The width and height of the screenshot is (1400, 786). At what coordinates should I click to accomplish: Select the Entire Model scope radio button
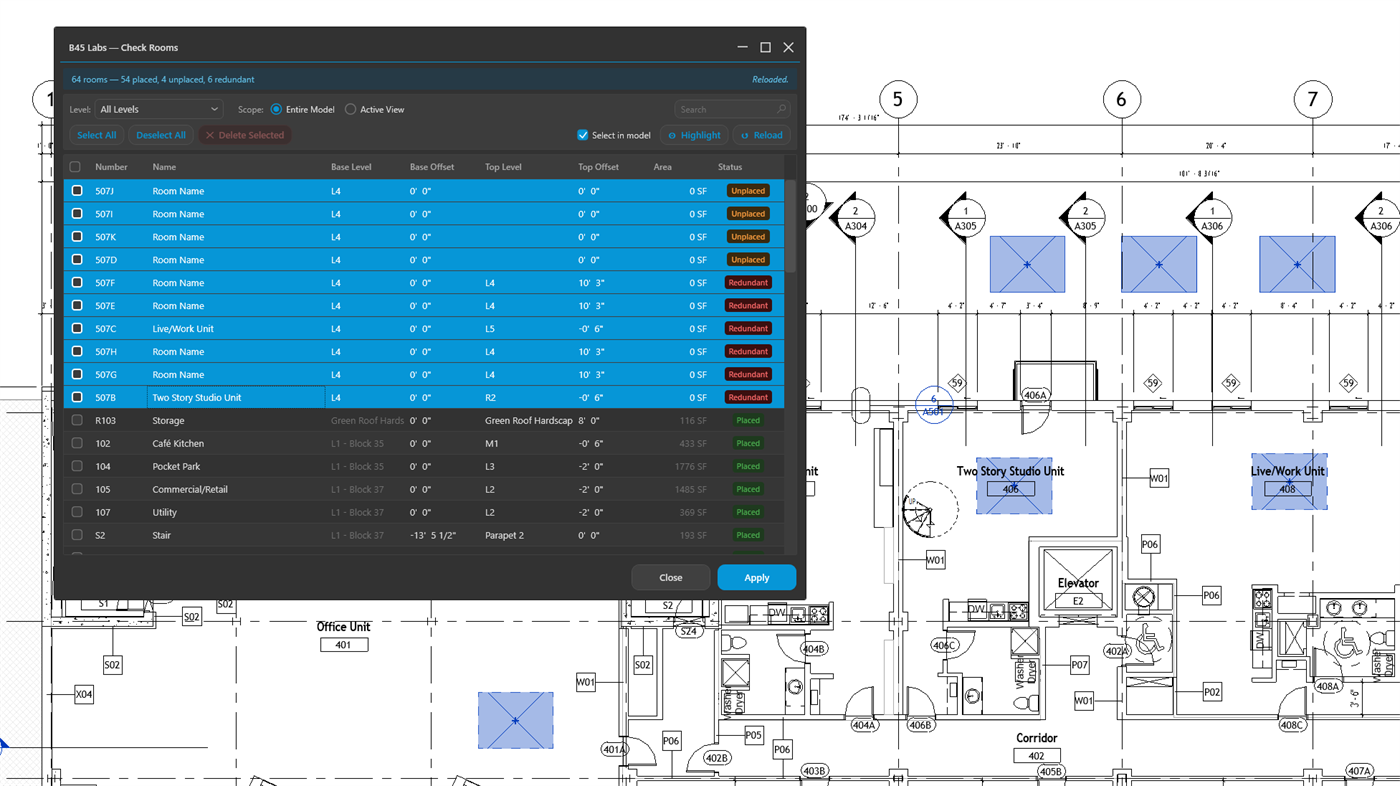(276, 109)
